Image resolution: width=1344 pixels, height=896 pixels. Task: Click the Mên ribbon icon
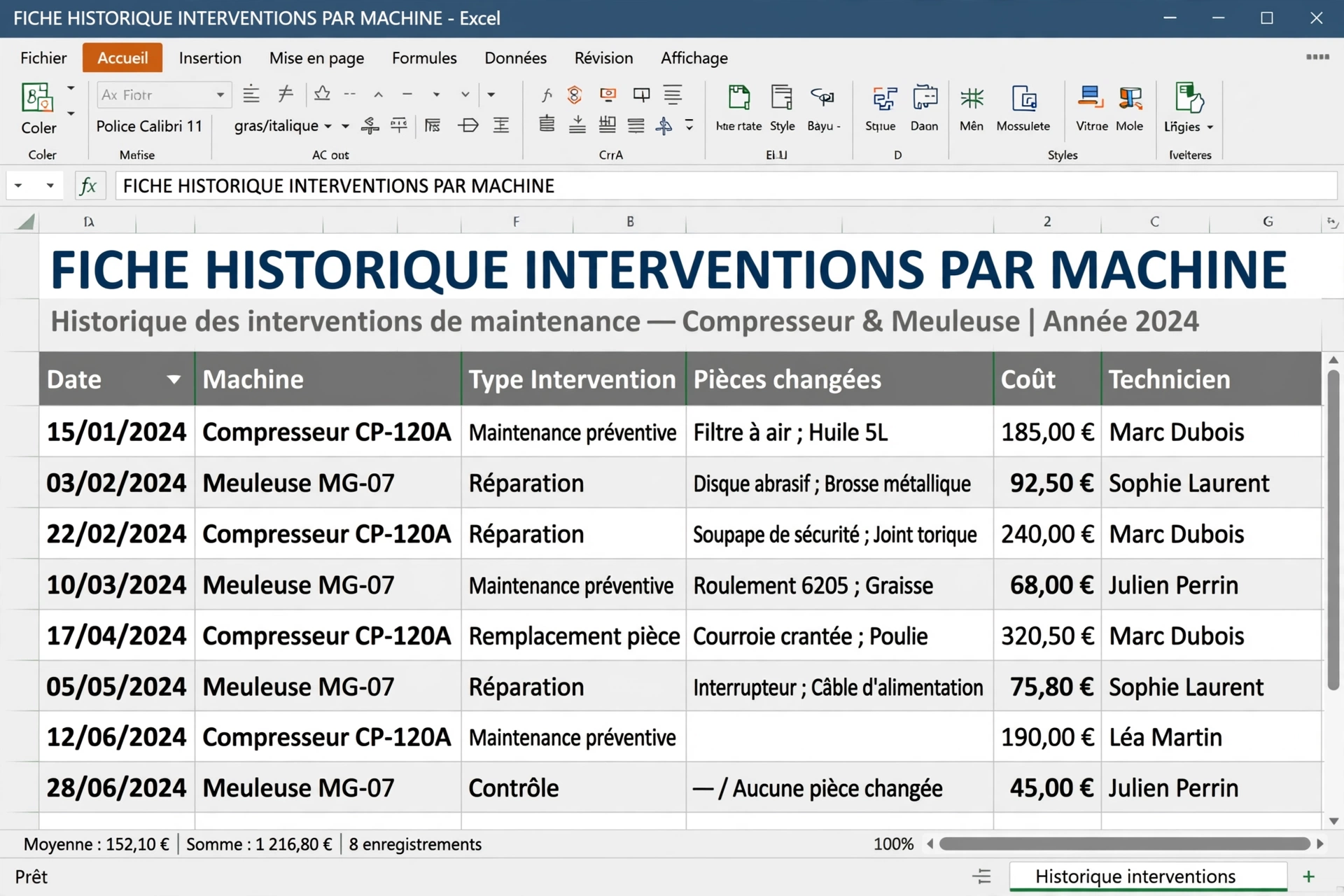coord(972,98)
